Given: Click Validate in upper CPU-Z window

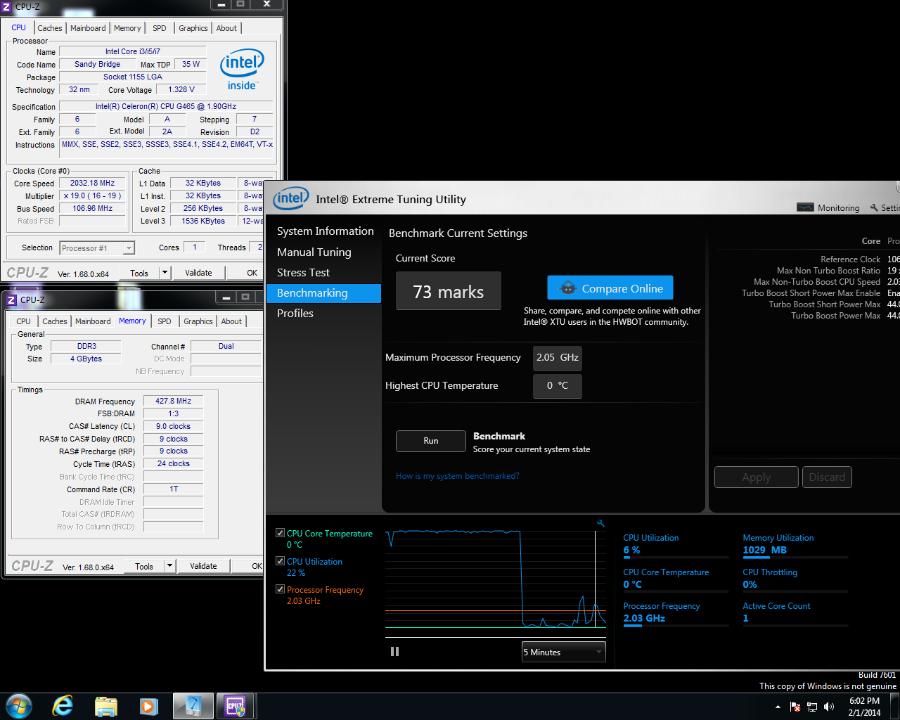Looking at the screenshot, I should tap(199, 273).
